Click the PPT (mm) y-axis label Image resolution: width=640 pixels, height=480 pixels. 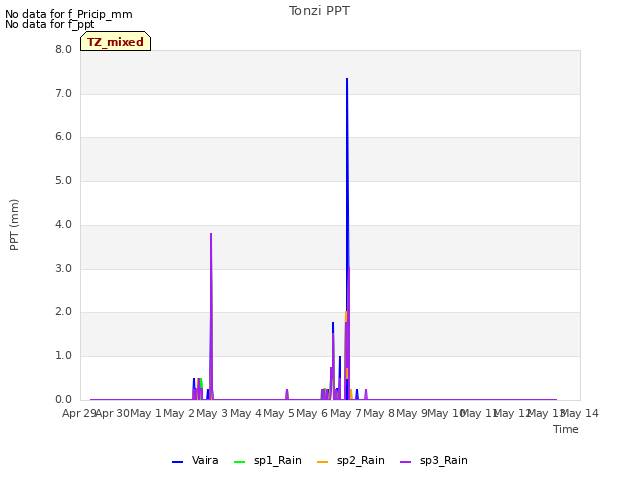[14, 225]
